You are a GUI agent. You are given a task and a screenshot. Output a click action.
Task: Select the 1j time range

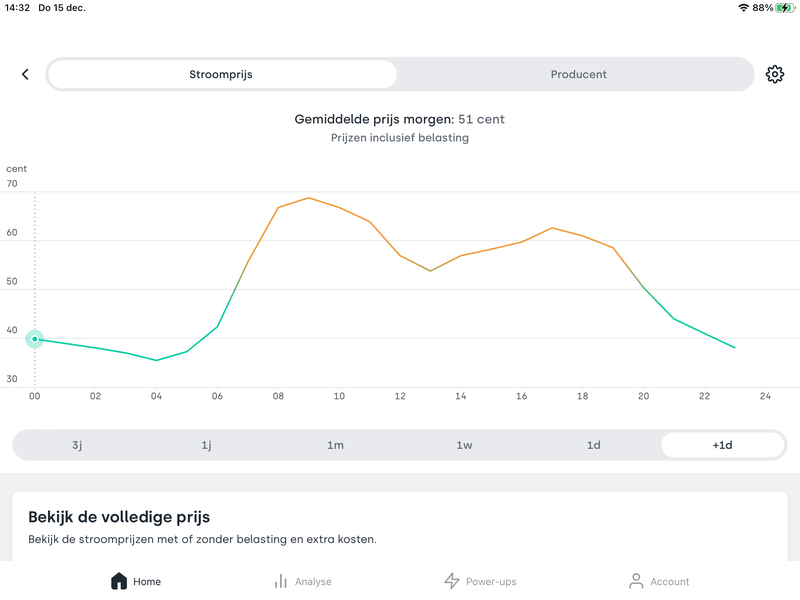tap(206, 445)
